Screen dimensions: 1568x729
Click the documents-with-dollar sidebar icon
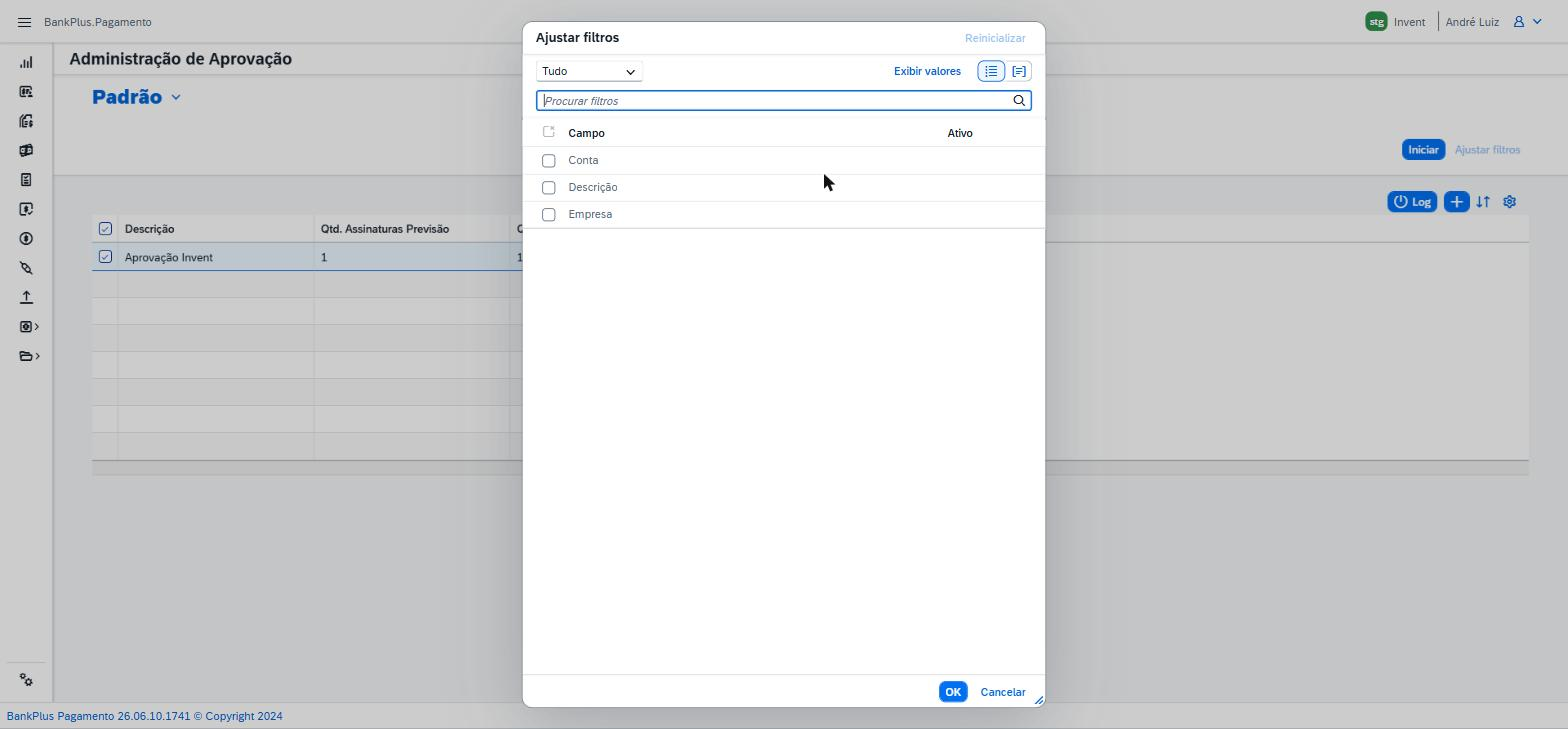point(26,121)
